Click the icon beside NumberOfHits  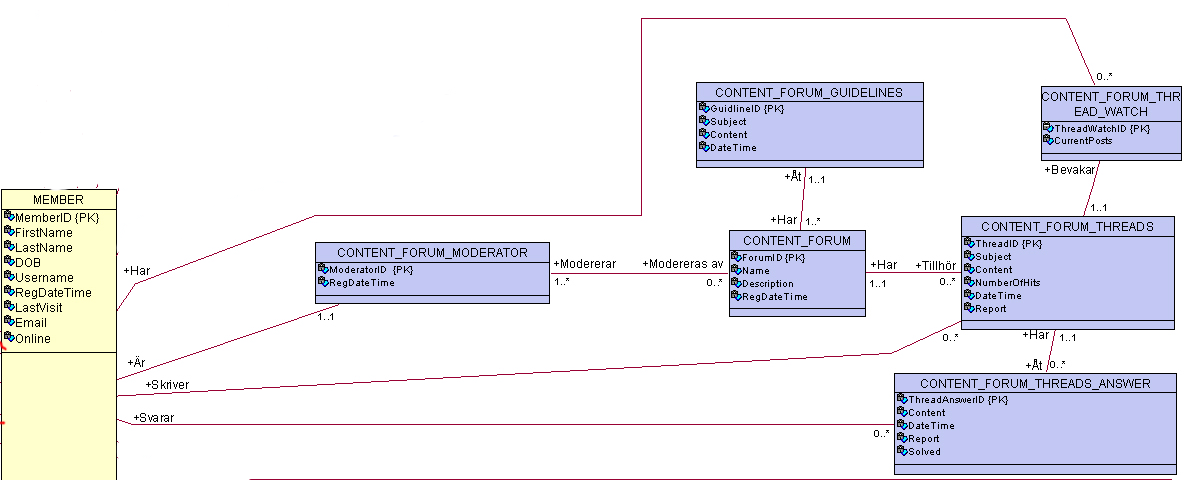pyautogui.click(x=969, y=282)
